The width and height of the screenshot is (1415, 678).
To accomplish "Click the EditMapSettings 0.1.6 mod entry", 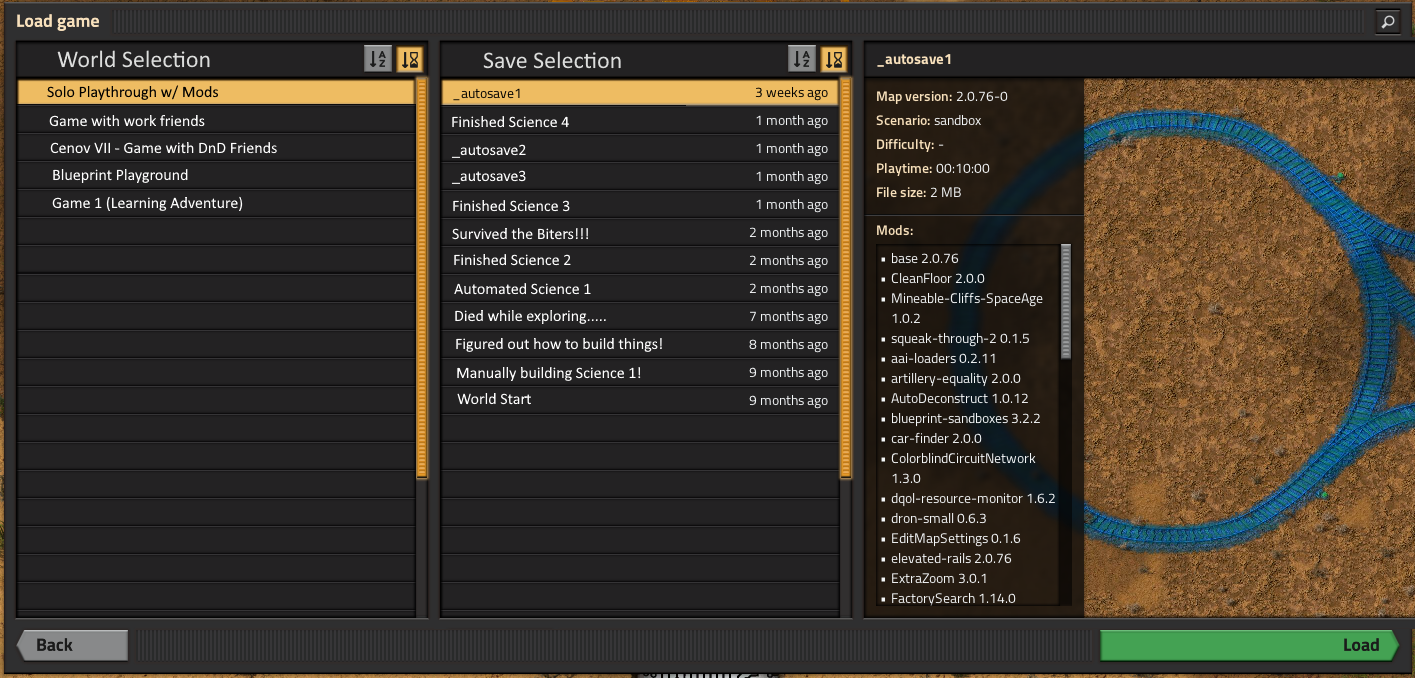I will [x=955, y=538].
